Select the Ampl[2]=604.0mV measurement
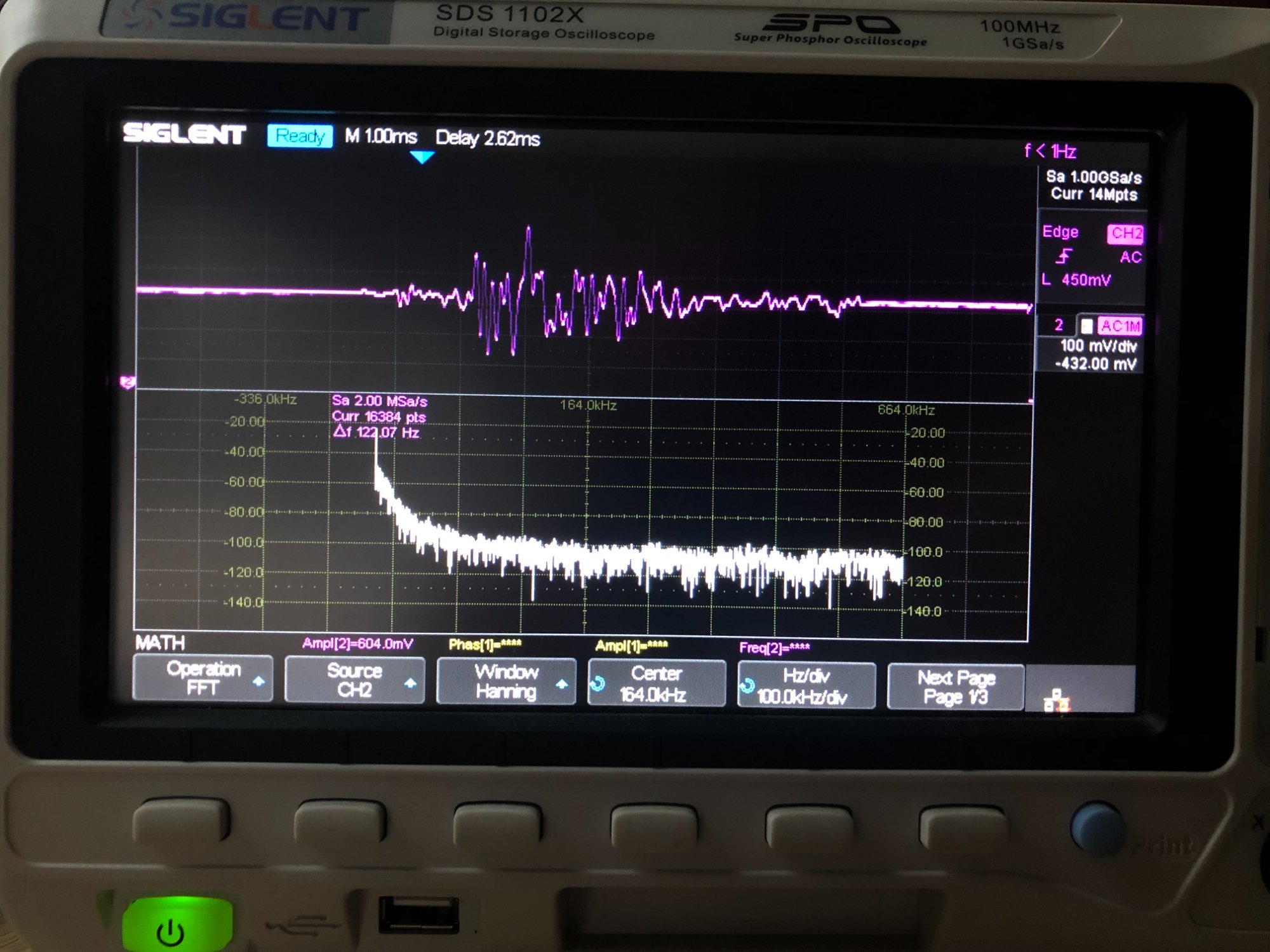The height and width of the screenshot is (952, 1270). click(358, 644)
